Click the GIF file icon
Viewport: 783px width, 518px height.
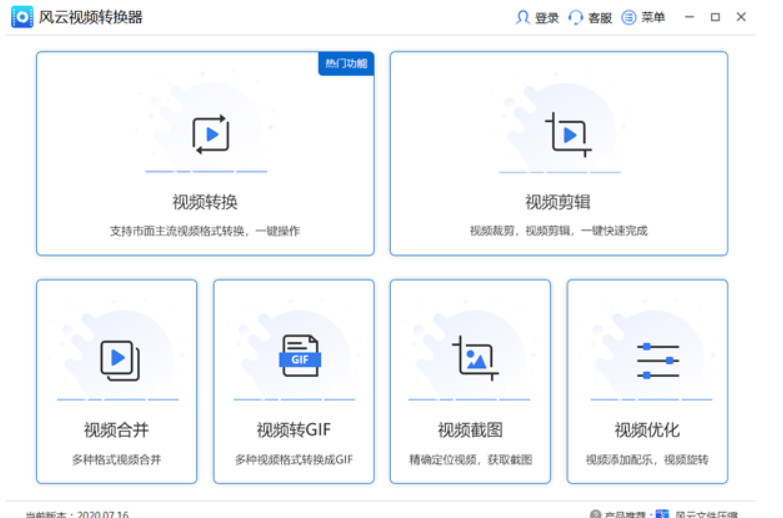pyautogui.click(x=300, y=356)
